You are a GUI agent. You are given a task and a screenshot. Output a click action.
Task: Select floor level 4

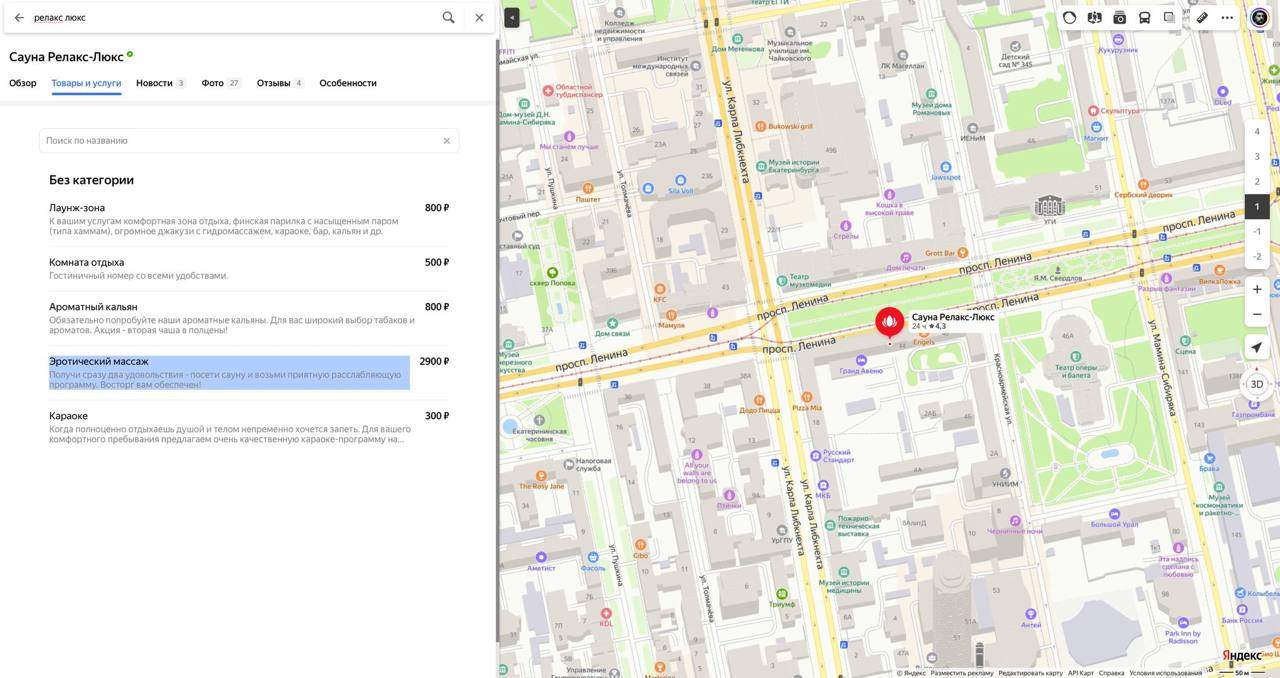[x=1257, y=132]
